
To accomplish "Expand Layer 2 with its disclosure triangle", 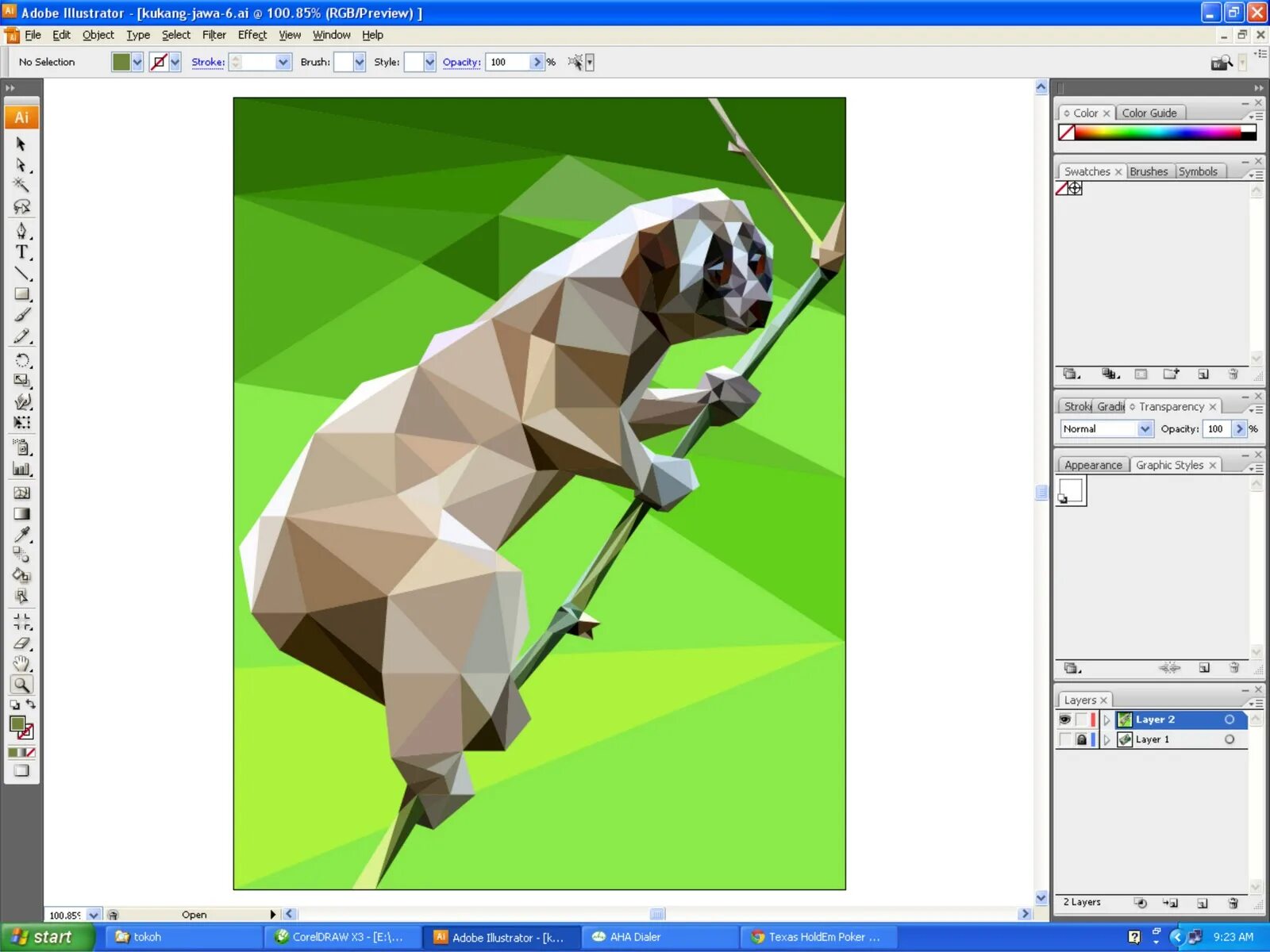I will tap(1106, 720).
